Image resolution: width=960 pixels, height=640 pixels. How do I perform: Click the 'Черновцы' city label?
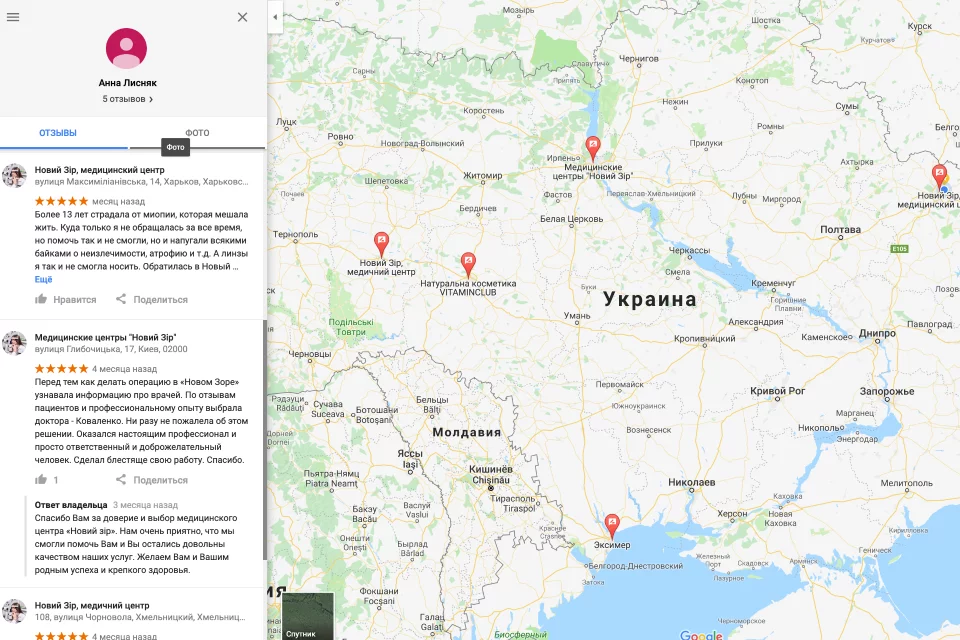pyautogui.click(x=310, y=354)
